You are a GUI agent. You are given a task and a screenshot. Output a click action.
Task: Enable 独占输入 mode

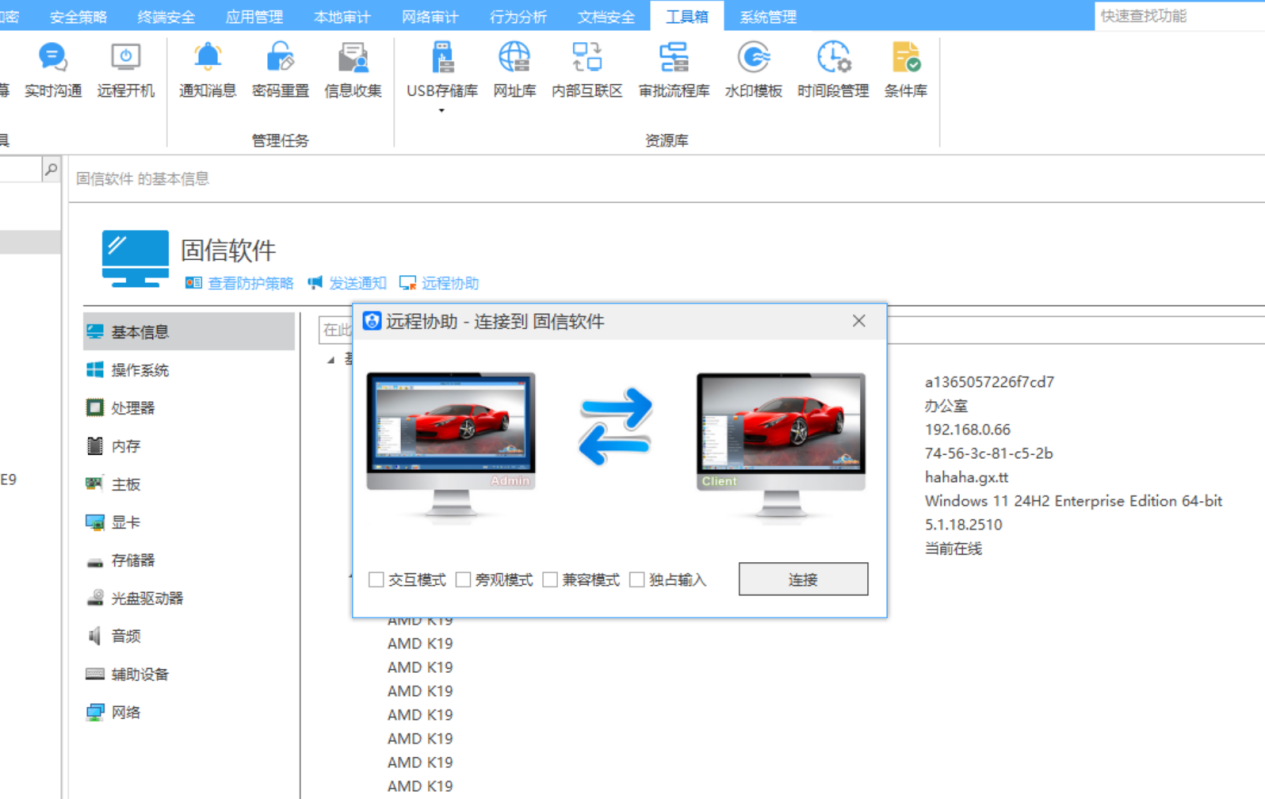(637, 579)
